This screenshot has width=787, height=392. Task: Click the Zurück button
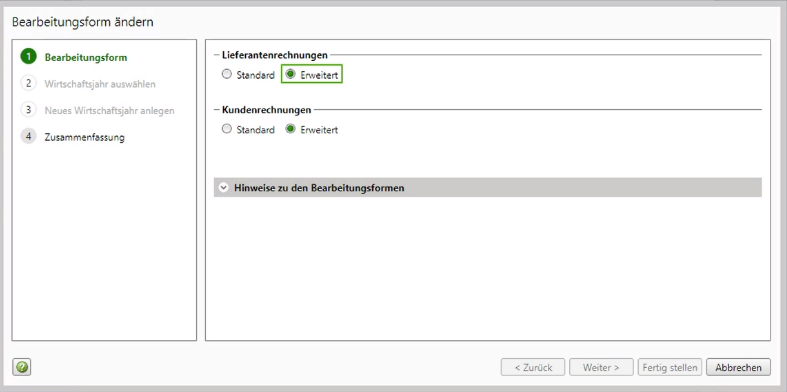pos(533,367)
